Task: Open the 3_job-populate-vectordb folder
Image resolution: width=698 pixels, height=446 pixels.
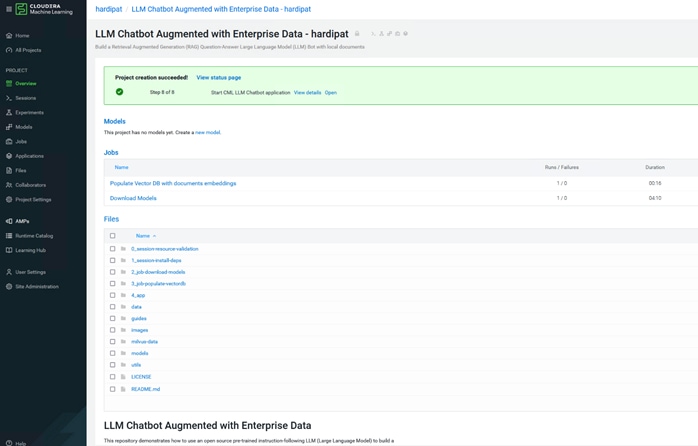Action: pyautogui.click(x=158, y=284)
